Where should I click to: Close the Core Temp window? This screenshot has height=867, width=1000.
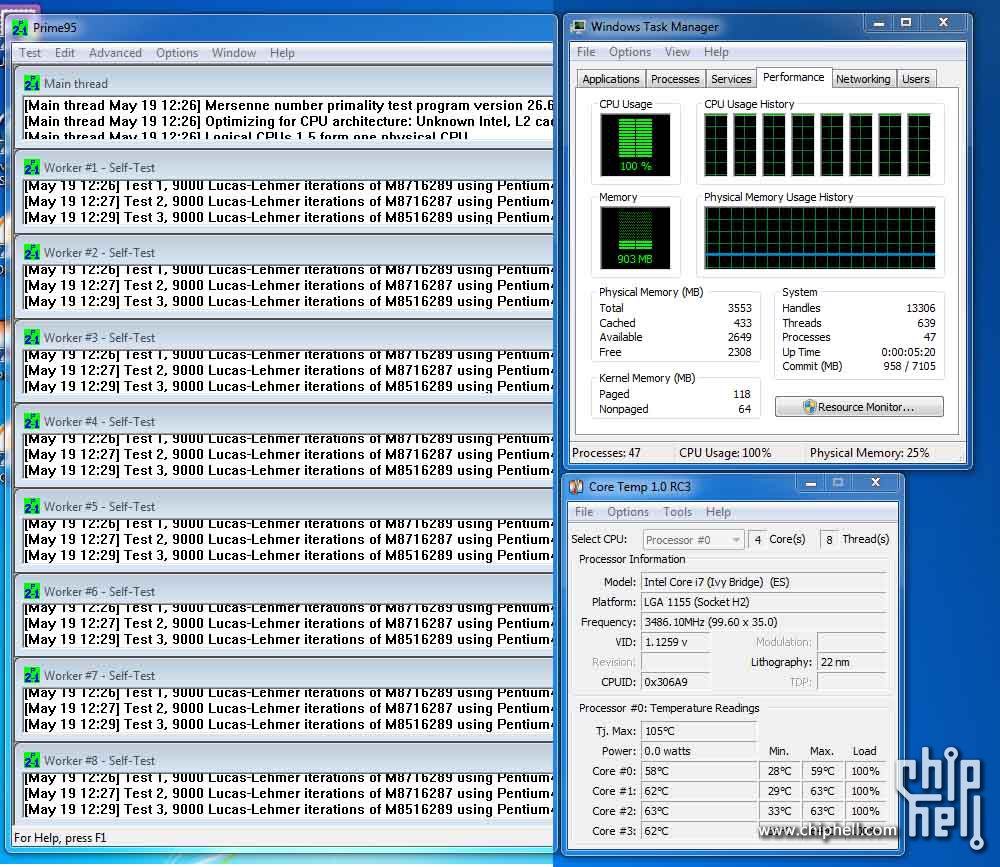876,483
